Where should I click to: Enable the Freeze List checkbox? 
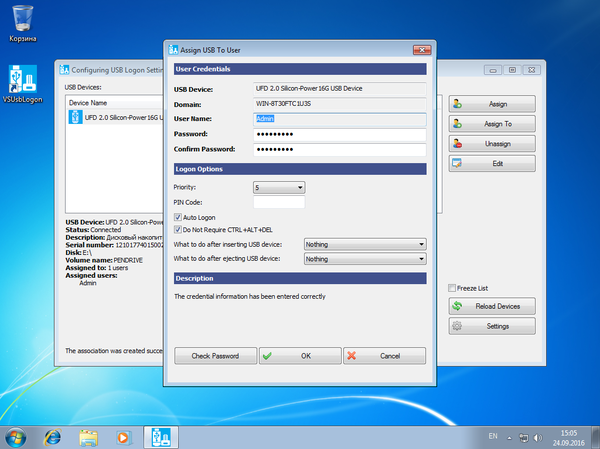[x=453, y=287]
